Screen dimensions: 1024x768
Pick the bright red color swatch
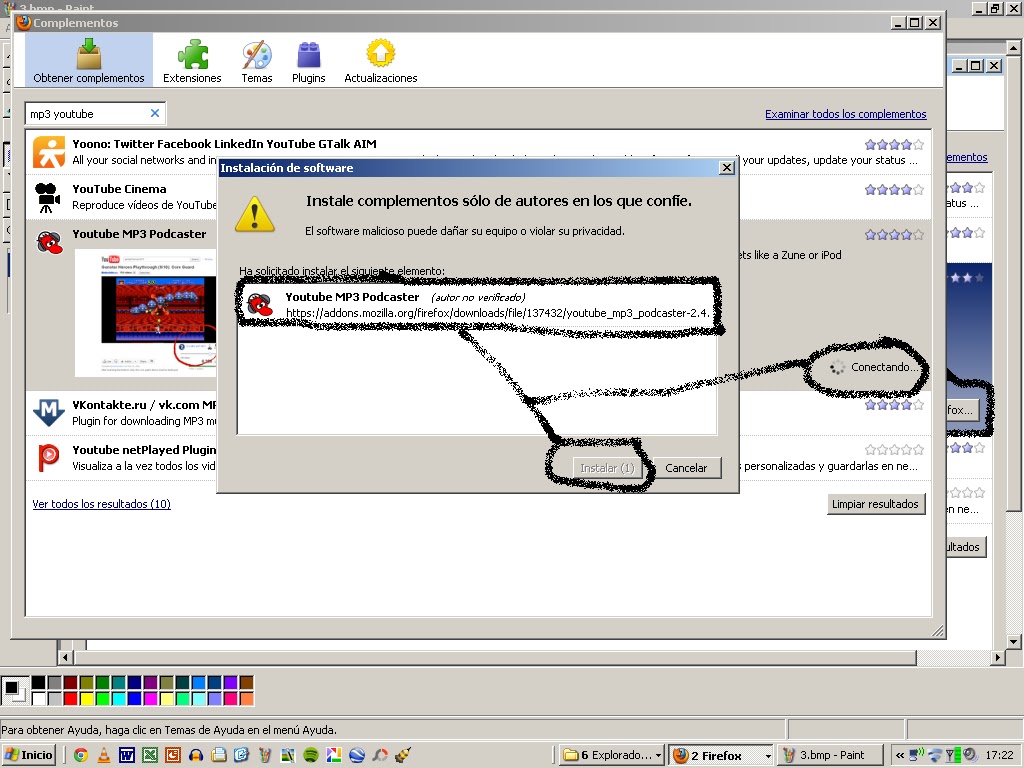pyautogui.click(x=71, y=698)
